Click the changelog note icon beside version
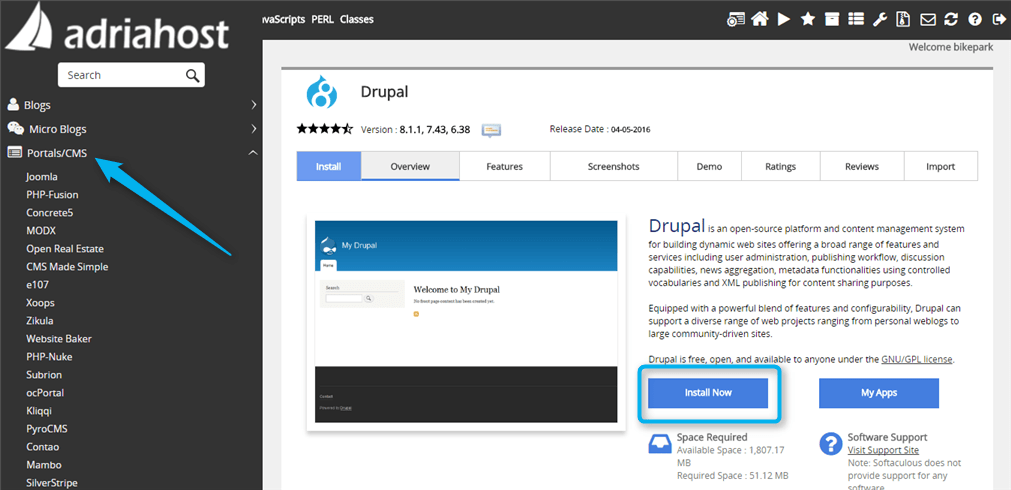 491,130
